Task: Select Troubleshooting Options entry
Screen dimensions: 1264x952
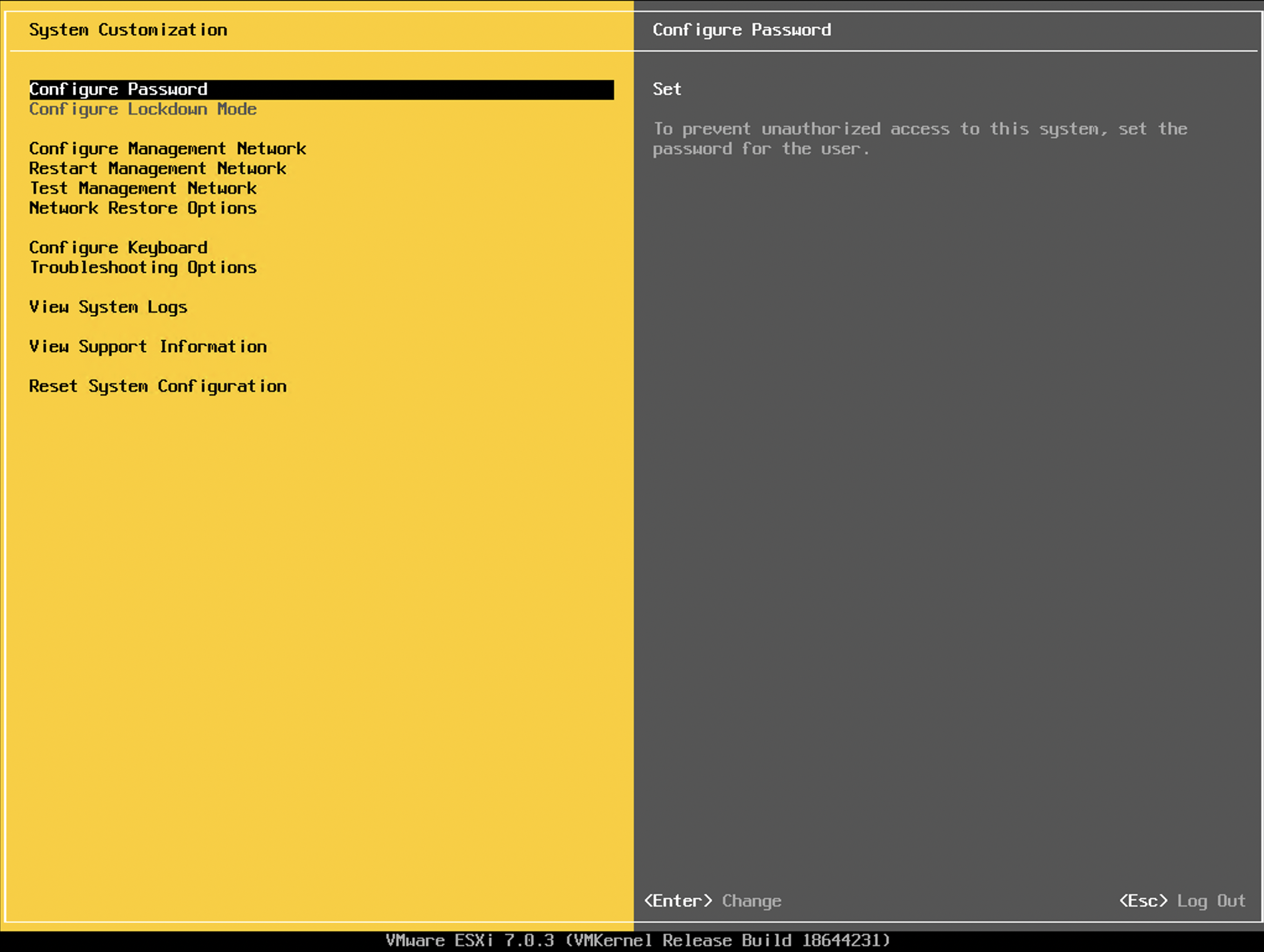Action: point(143,268)
